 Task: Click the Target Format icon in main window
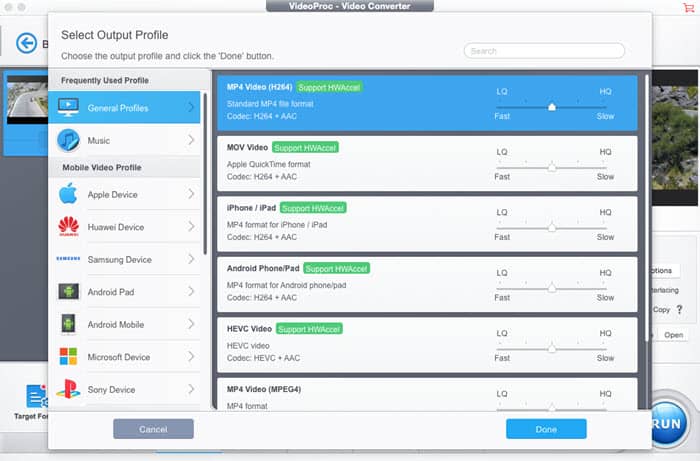click(x=36, y=396)
